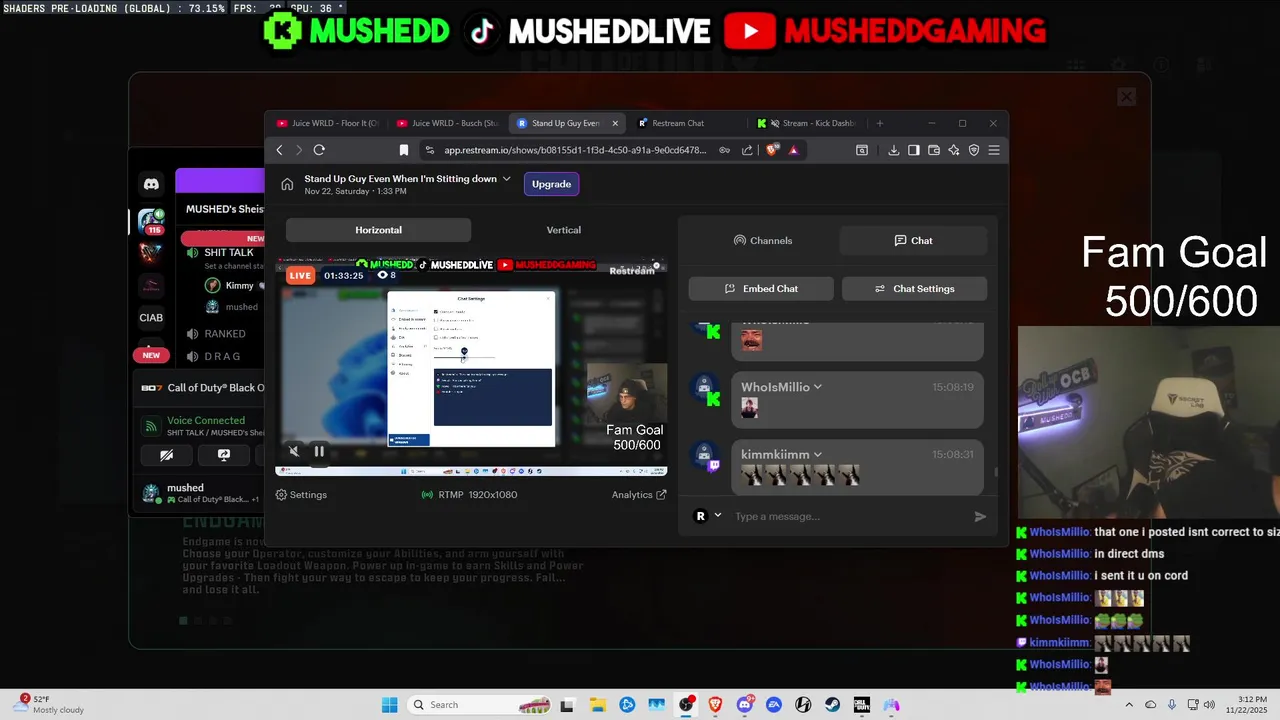
Task: Close the background game overlay panel
Action: 1127,97
